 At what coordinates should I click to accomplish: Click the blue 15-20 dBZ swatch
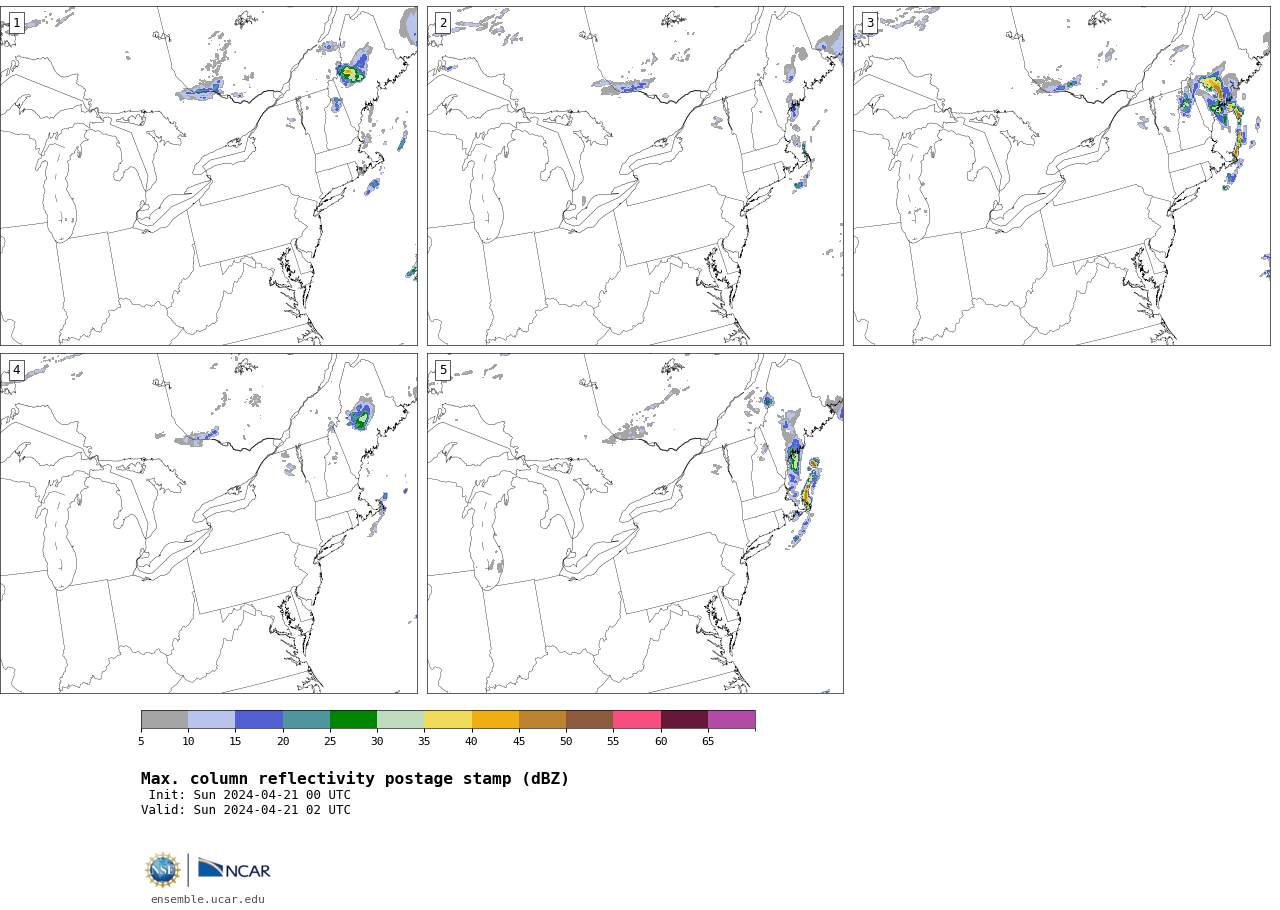pos(259,720)
